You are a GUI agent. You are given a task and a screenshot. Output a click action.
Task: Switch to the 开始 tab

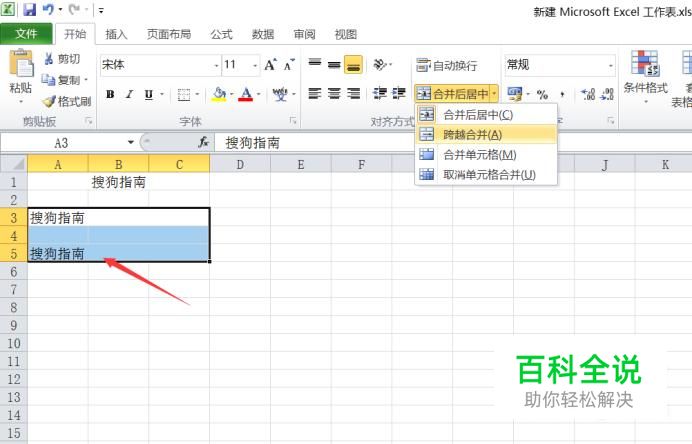pos(75,34)
